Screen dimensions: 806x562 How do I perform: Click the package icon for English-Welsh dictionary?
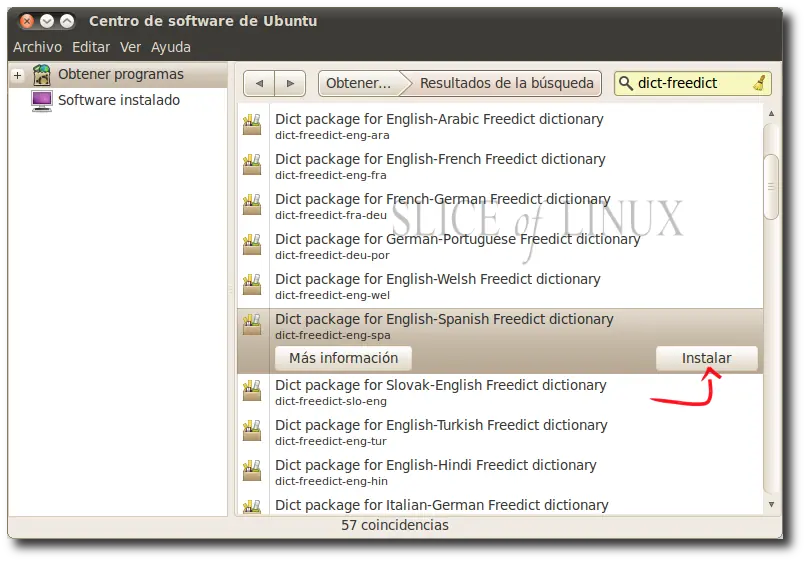click(x=252, y=285)
